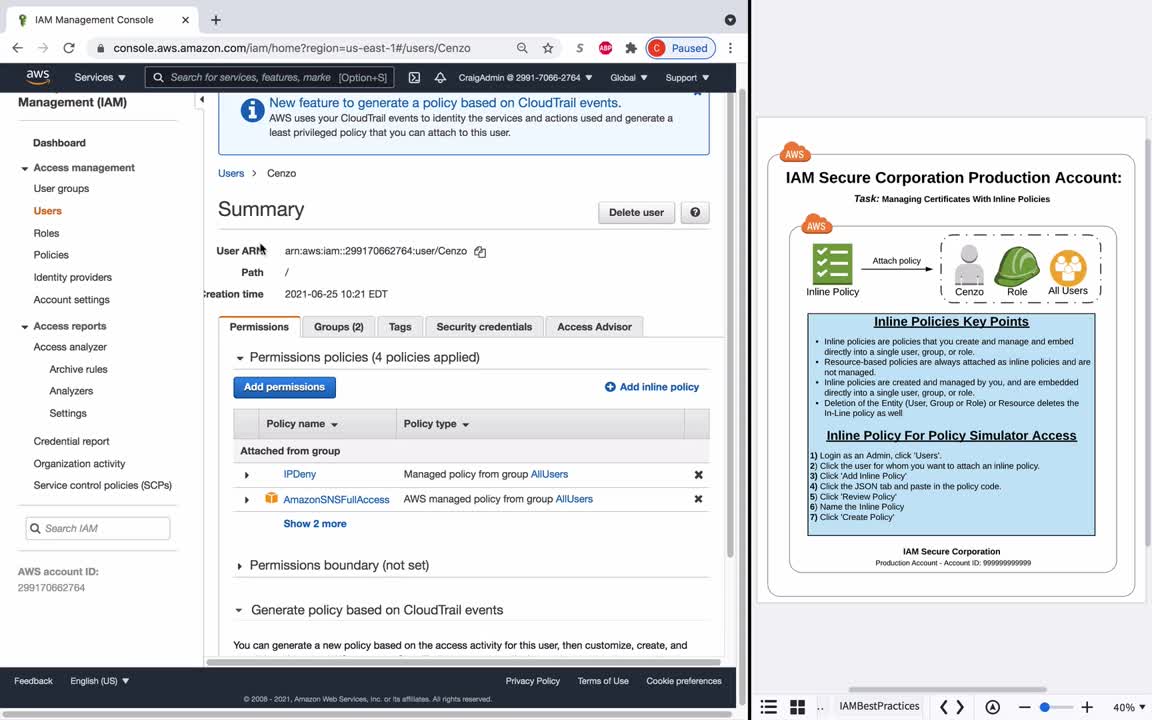
Task: Click the zoom magnifier icon in address bar
Action: (522, 48)
